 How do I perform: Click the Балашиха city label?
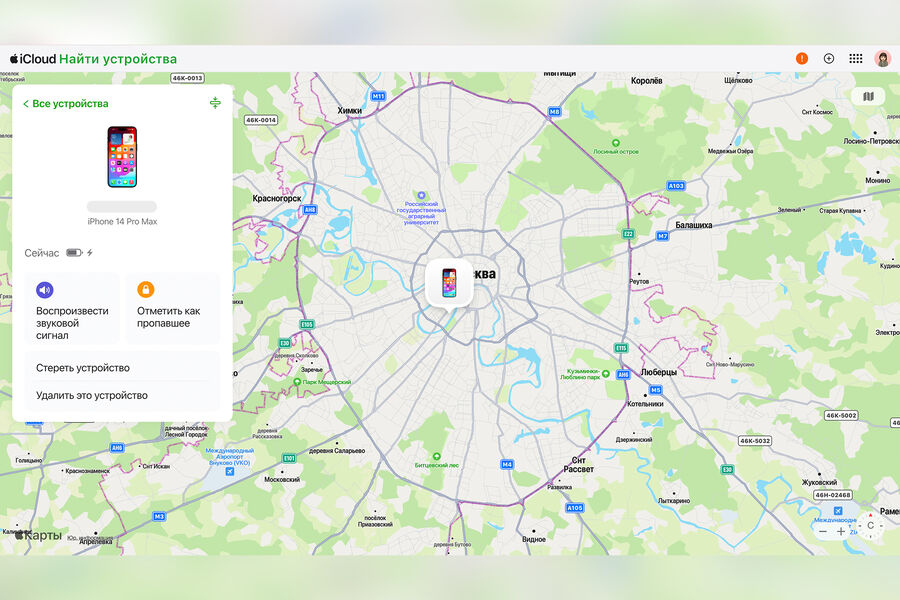point(693,225)
